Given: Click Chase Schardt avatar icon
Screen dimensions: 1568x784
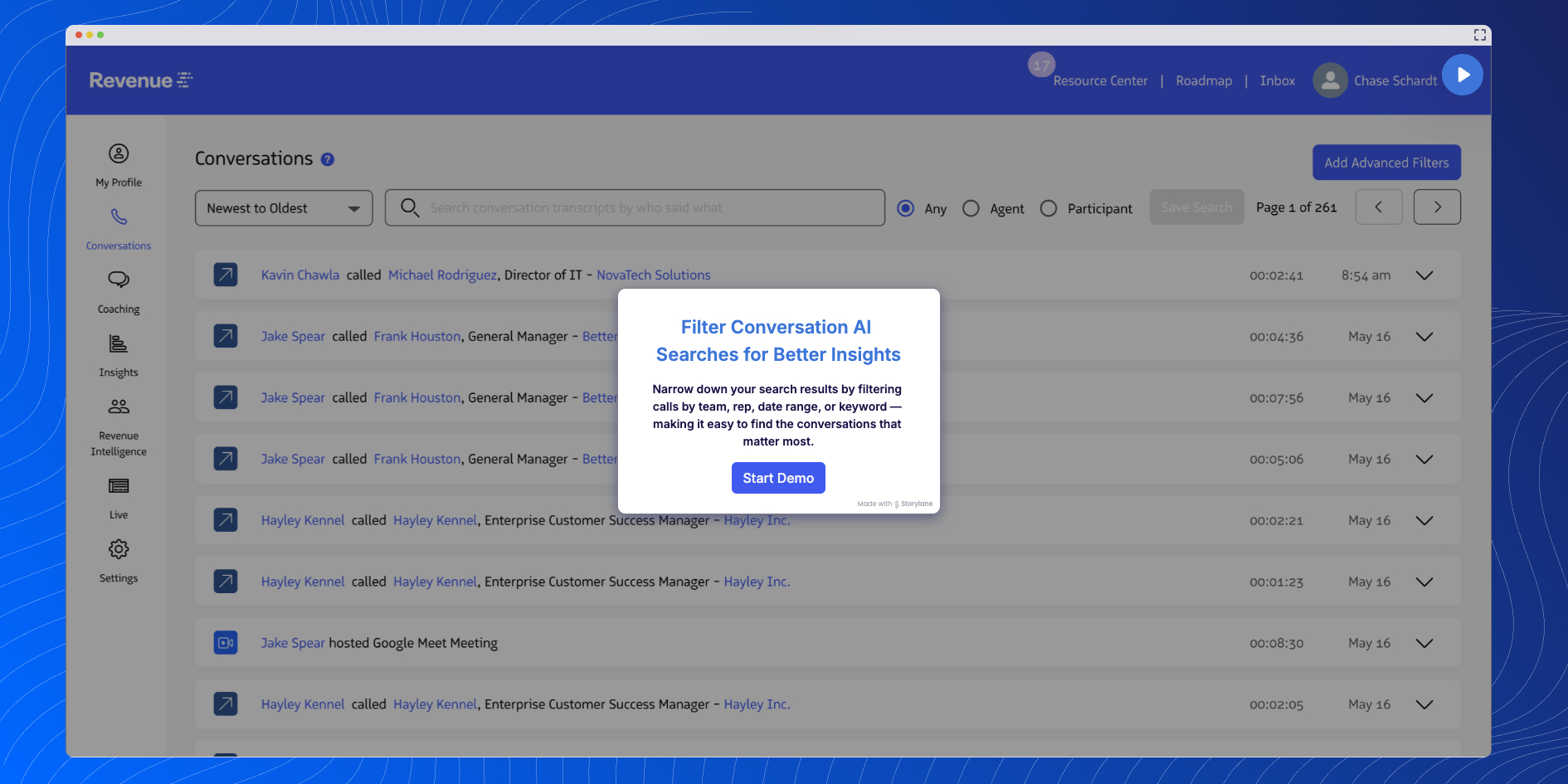Looking at the screenshot, I should (1330, 80).
